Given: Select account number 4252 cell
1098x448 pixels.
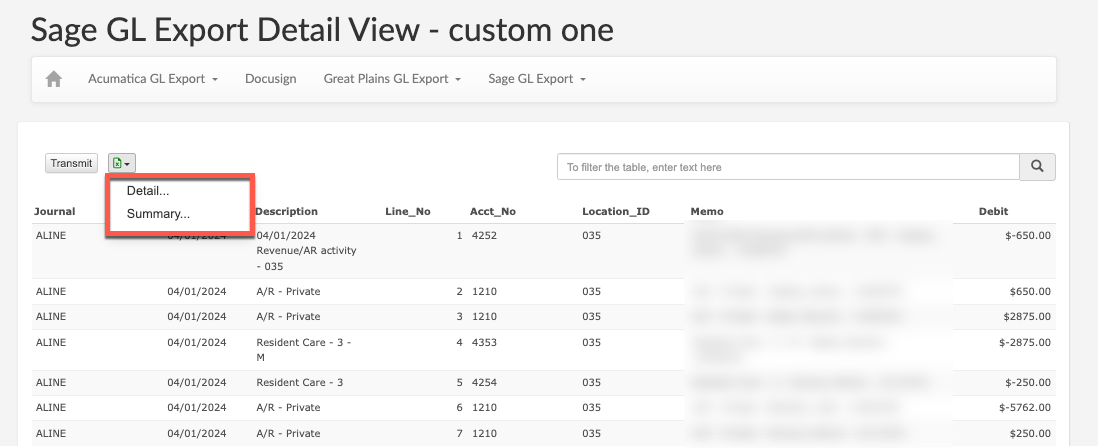Looking at the screenshot, I should pyautogui.click(x=484, y=236).
